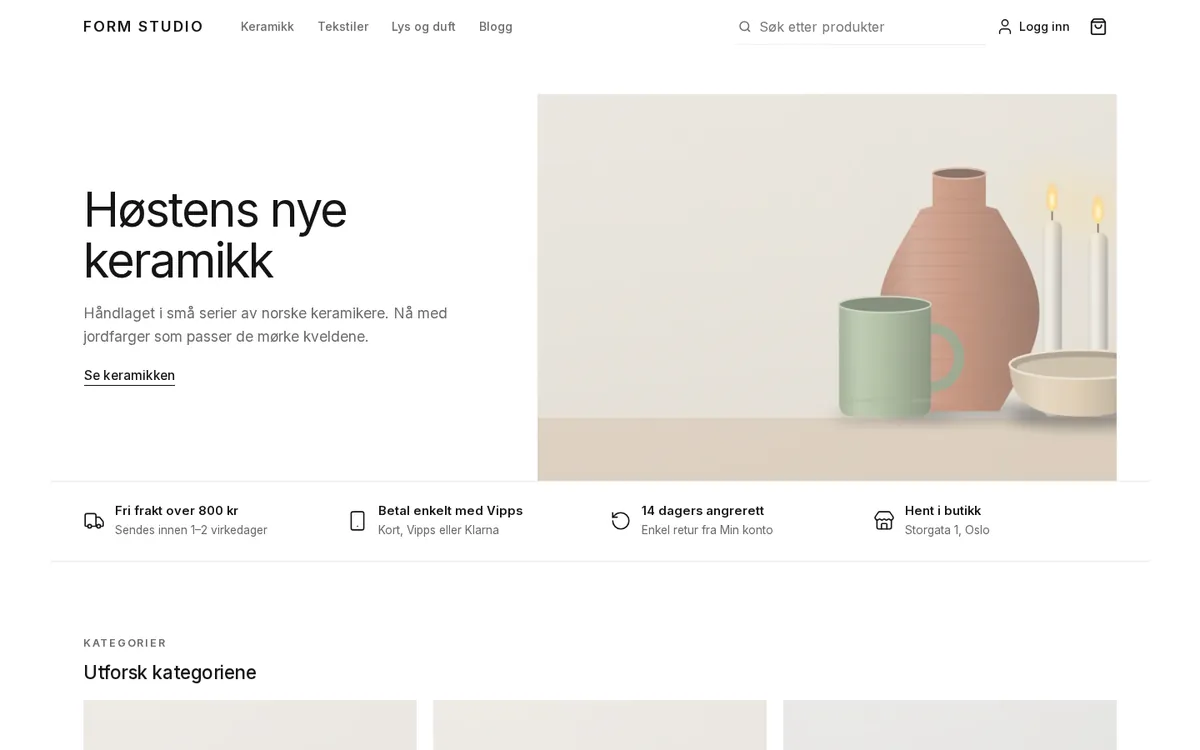Image resolution: width=1200 pixels, height=750 pixels.
Task: Click Kort, Vipps eller Klarna text
Action: pos(438,530)
